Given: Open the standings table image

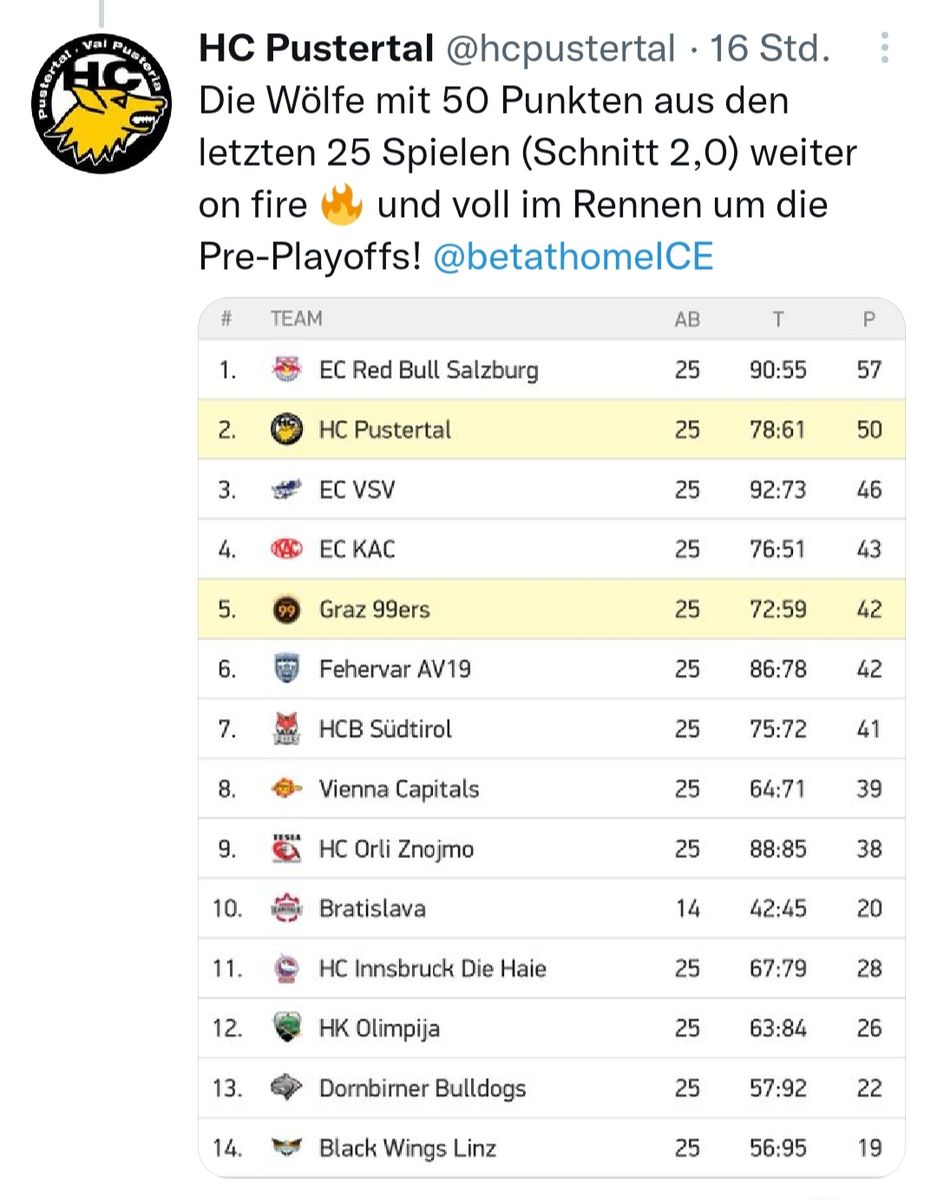Looking at the screenshot, I should (551, 738).
